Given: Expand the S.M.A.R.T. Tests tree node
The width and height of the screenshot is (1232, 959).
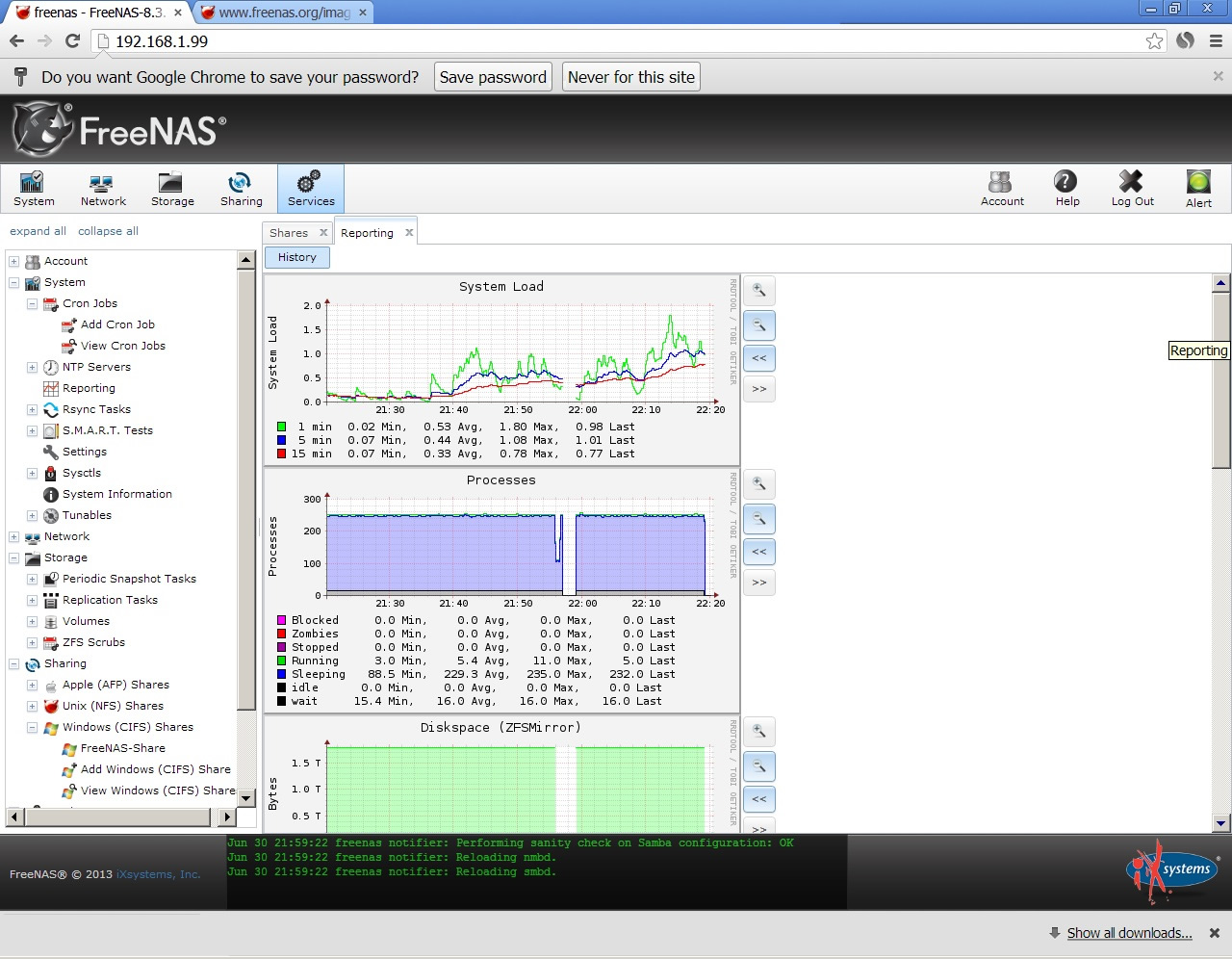Looking at the screenshot, I should point(32,431).
